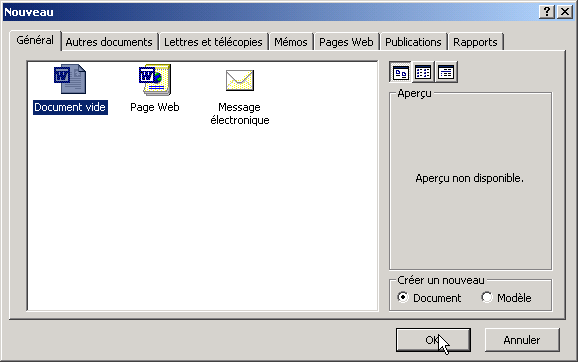Click the 'Document vide' label

pos(70,107)
